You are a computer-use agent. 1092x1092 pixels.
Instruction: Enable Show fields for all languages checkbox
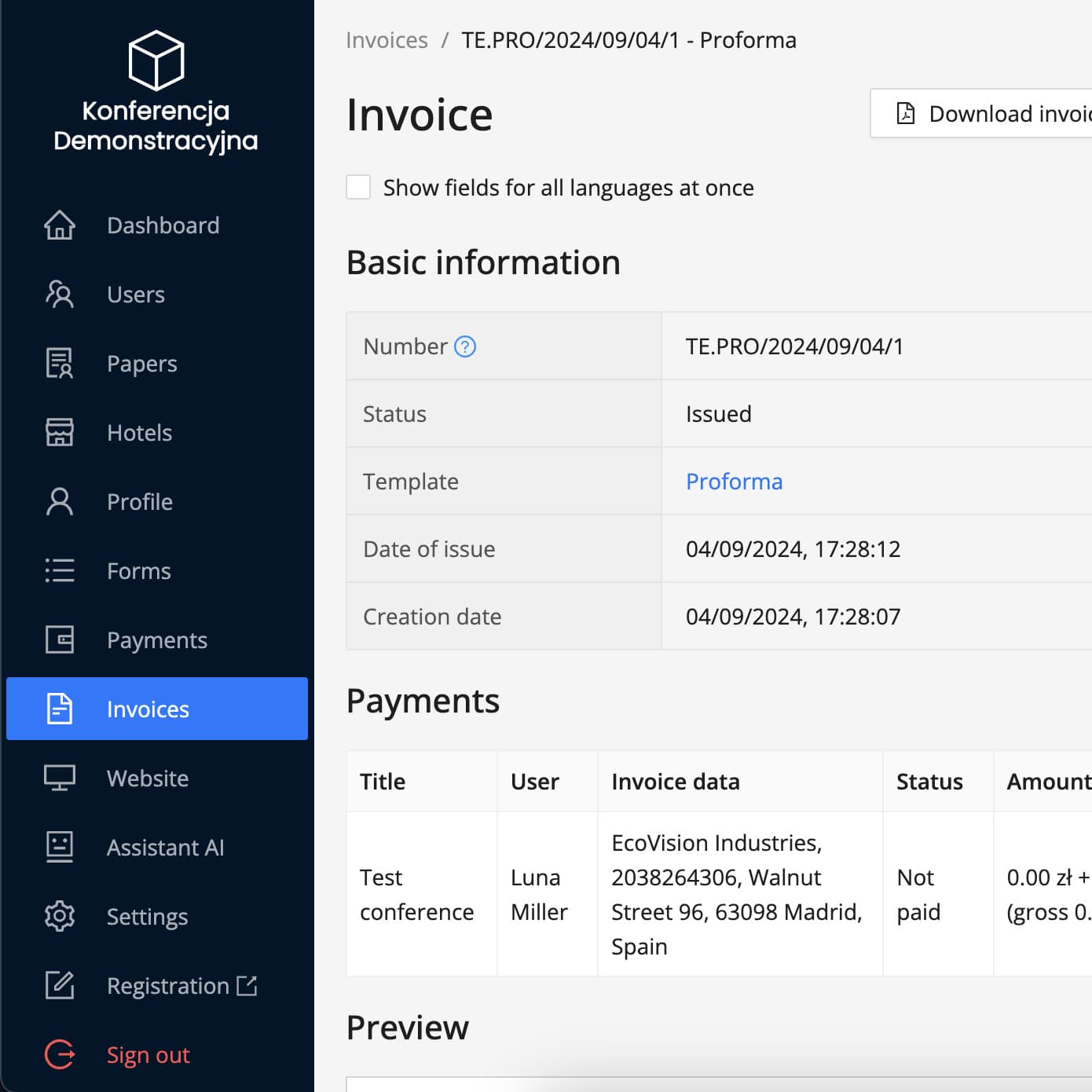point(358,187)
